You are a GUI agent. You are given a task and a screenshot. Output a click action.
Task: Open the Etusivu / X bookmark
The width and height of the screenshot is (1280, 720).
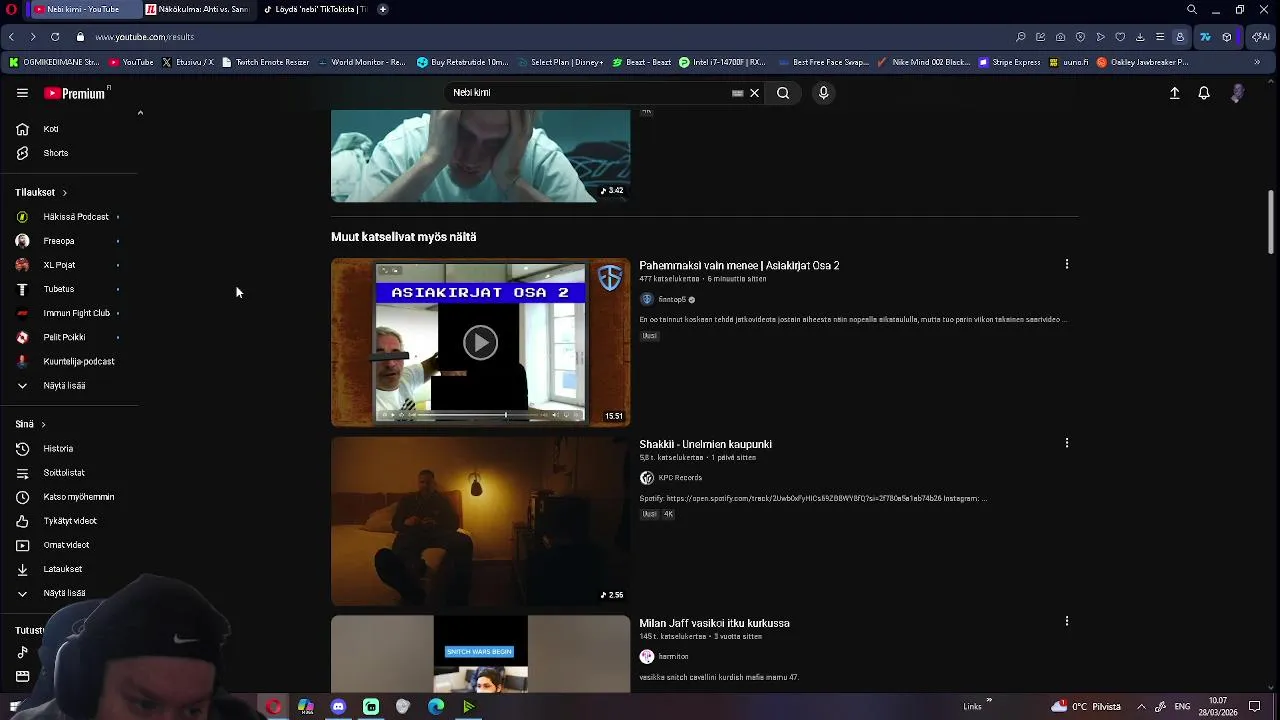(188, 62)
